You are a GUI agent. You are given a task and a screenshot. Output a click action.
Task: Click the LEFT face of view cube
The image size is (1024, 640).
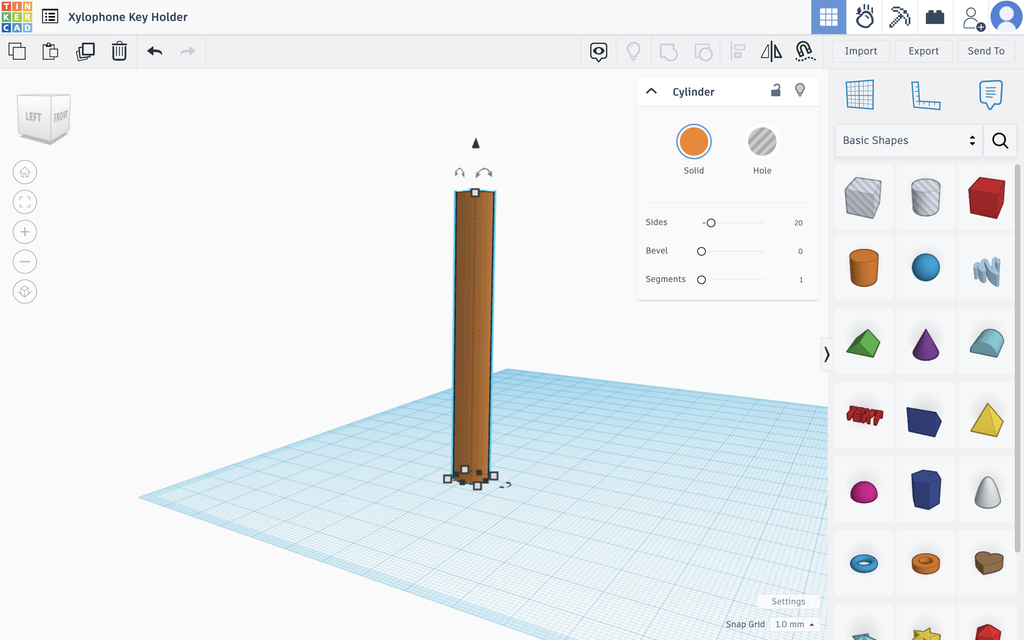[x=33, y=117]
